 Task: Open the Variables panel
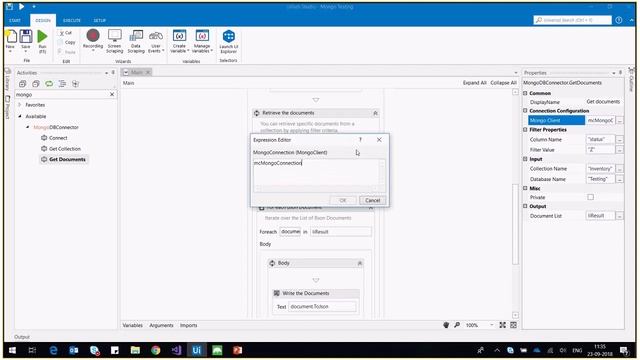[133, 325]
